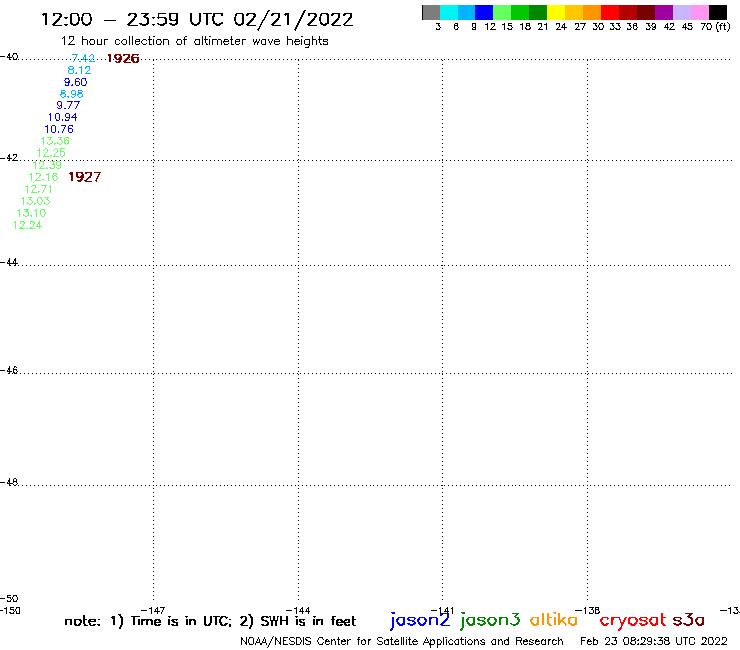This screenshot has width=740, height=650.
Task: Click the wave height value 7.42
Action: pos(83,58)
